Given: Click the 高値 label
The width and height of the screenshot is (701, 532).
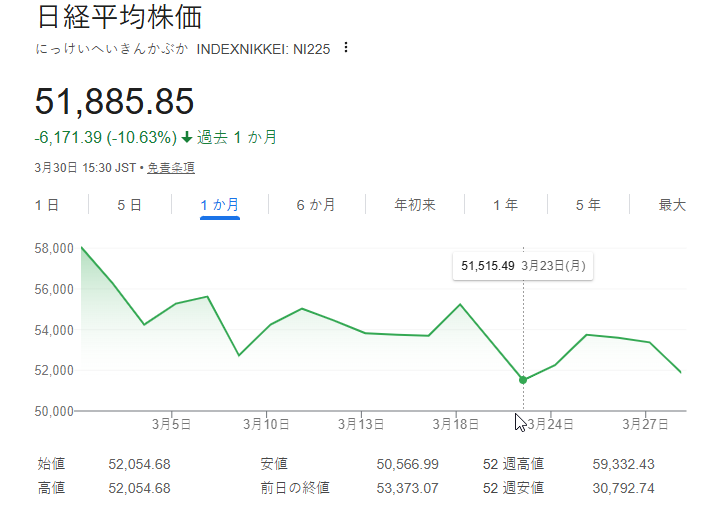Looking at the screenshot, I should (51, 487).
